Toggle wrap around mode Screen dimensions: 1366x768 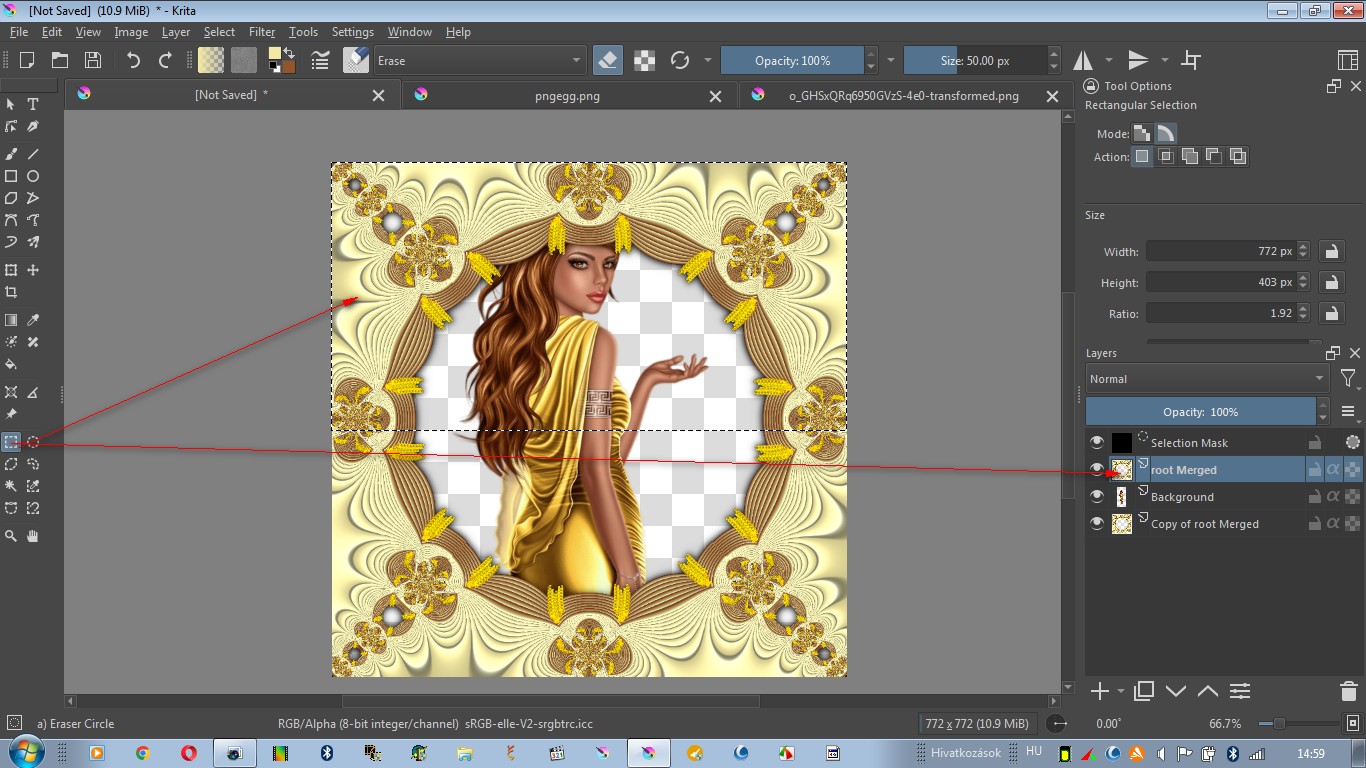1191,60
